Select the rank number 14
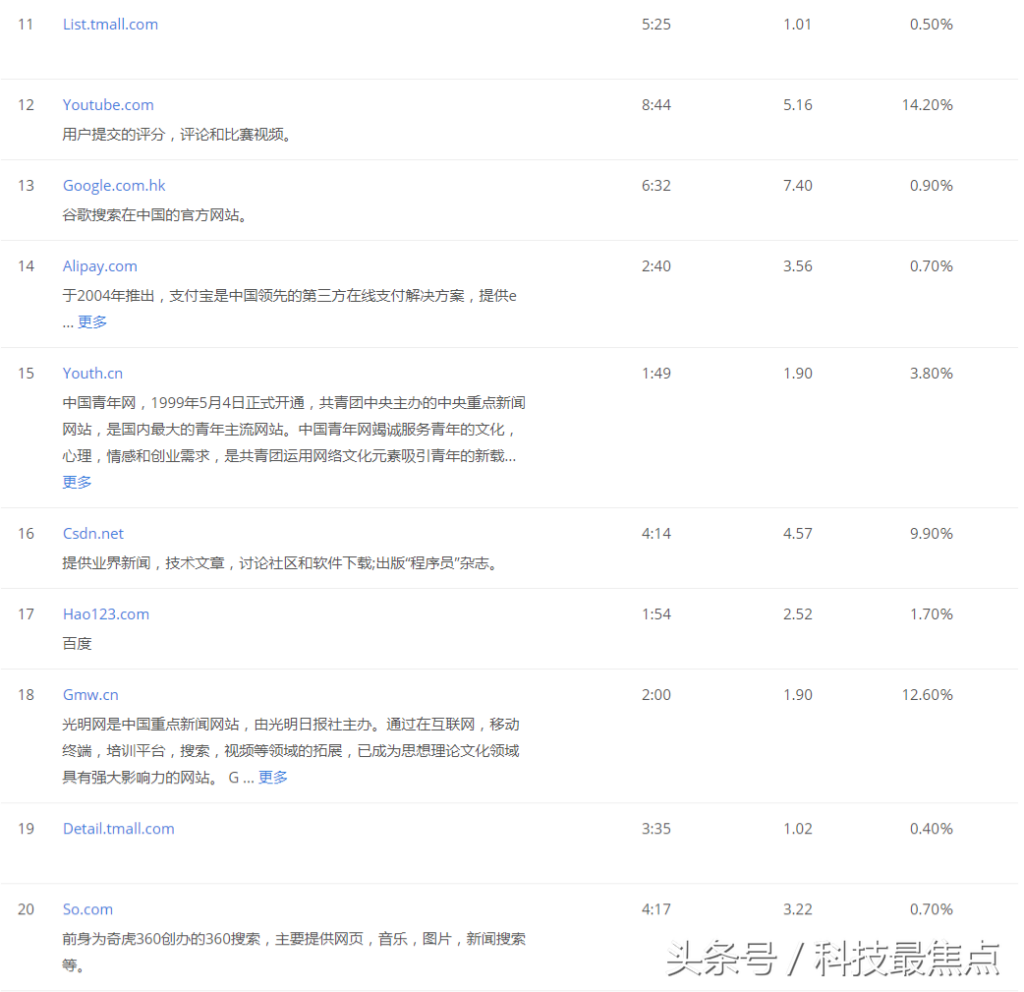The width and height of the screenshot is (1024, 992). pyautogui.click(x=25, y=266)
